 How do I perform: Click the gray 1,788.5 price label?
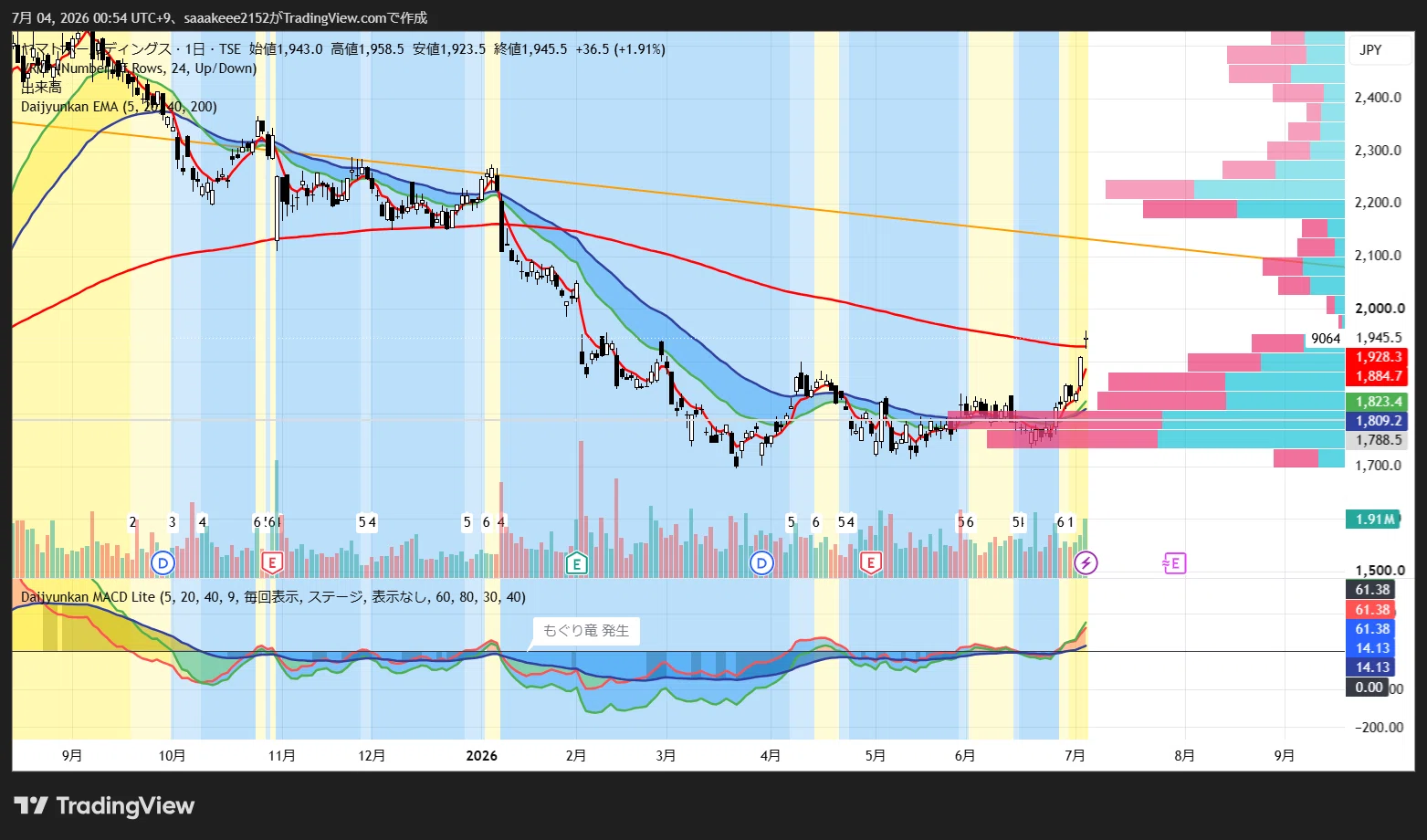(x=1378, y=440)
